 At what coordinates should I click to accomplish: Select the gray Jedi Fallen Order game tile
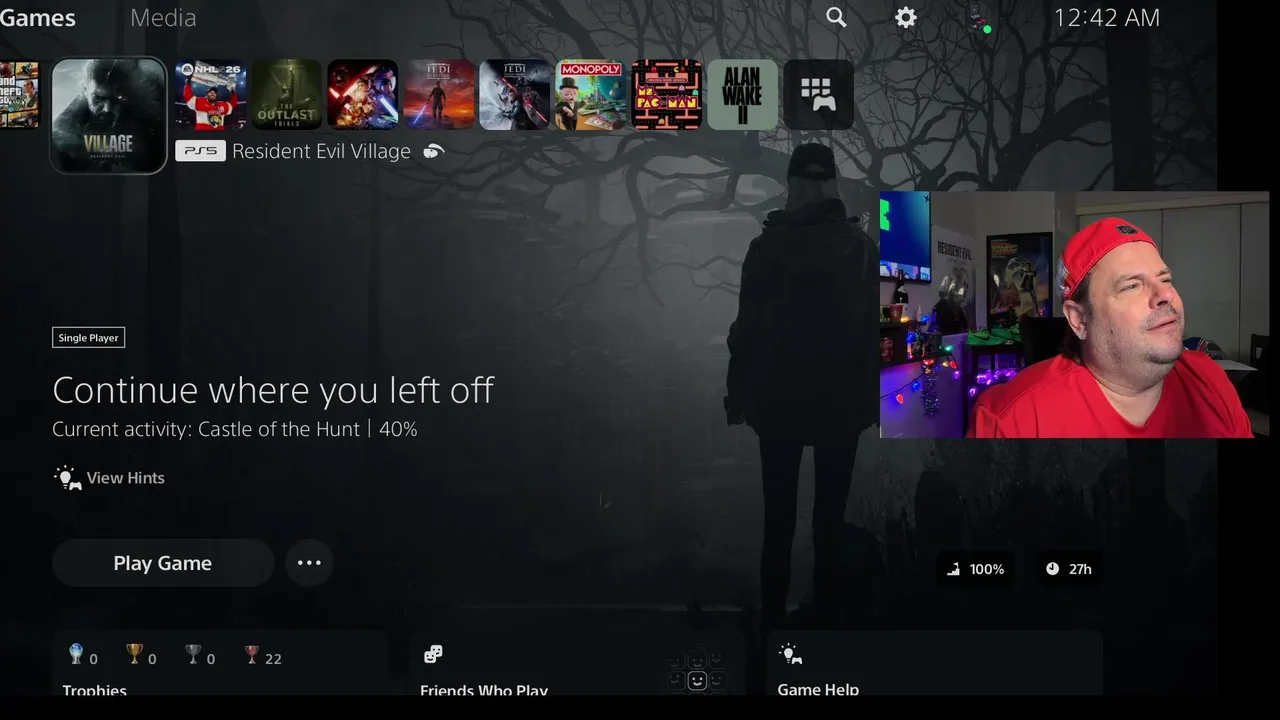[x=515, y=95]
